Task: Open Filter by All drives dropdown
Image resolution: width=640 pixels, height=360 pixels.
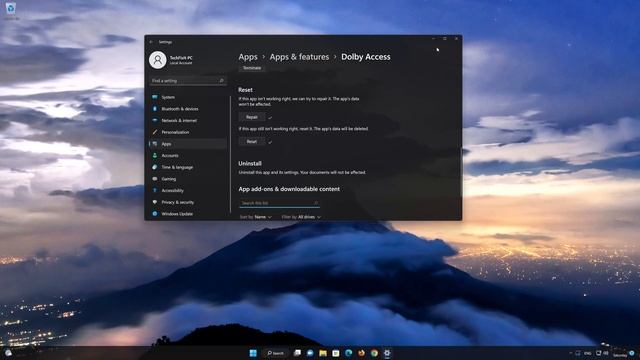Action: [x=301, y=217]
